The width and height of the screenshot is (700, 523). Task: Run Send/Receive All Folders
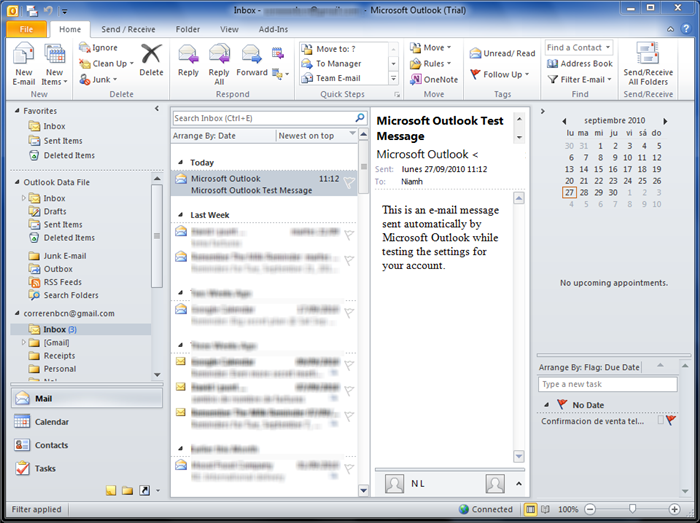(648, 63)
